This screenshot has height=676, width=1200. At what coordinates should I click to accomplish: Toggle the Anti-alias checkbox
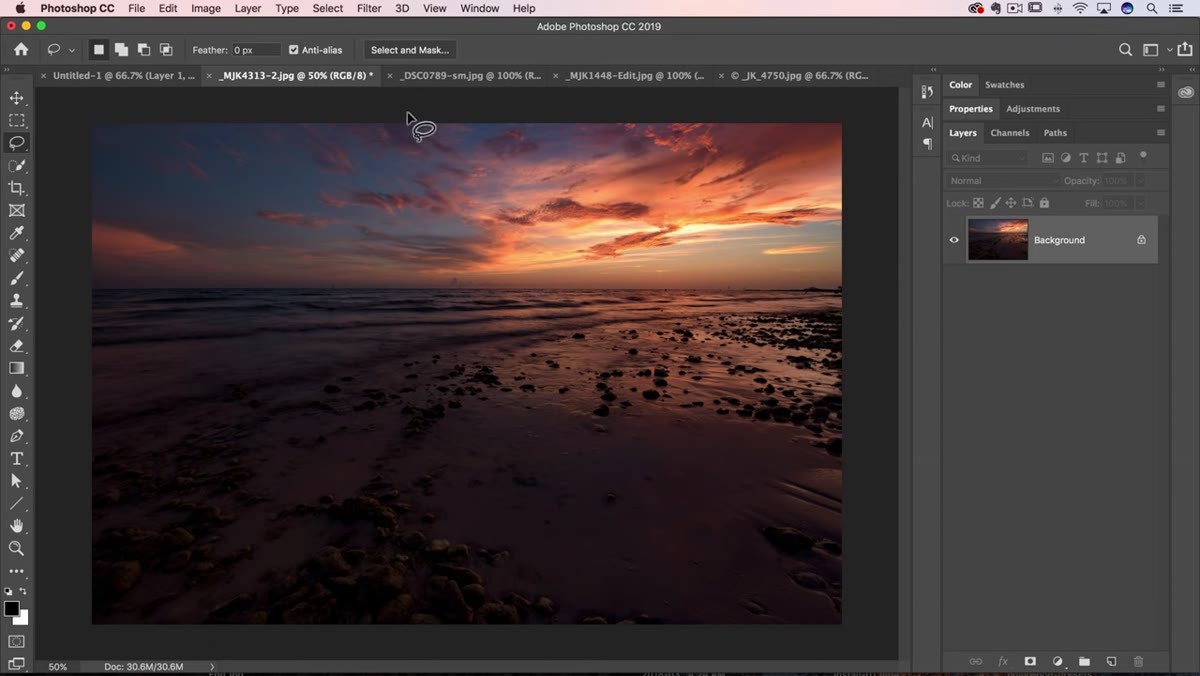293,50
